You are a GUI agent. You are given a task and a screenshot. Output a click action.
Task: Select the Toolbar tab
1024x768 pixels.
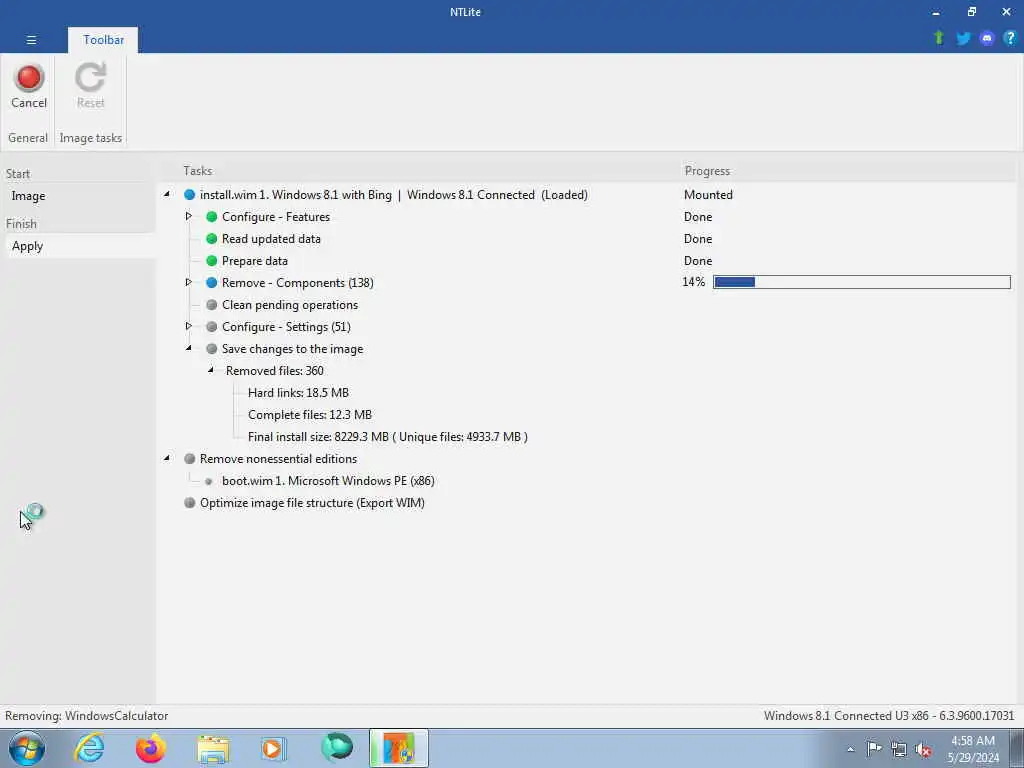[x=103, y=40]
